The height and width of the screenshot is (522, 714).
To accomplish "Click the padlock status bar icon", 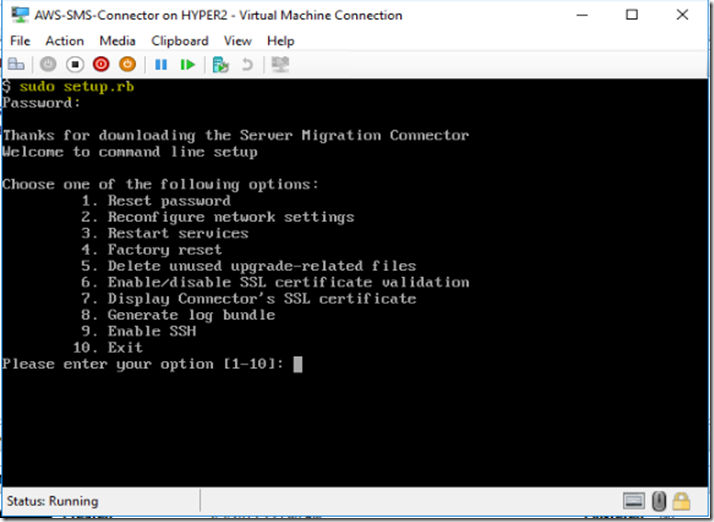I will point(682,501).
